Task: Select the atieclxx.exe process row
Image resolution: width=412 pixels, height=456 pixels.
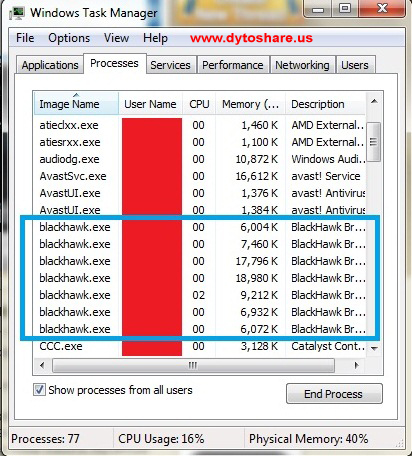Action: (200, 125)
